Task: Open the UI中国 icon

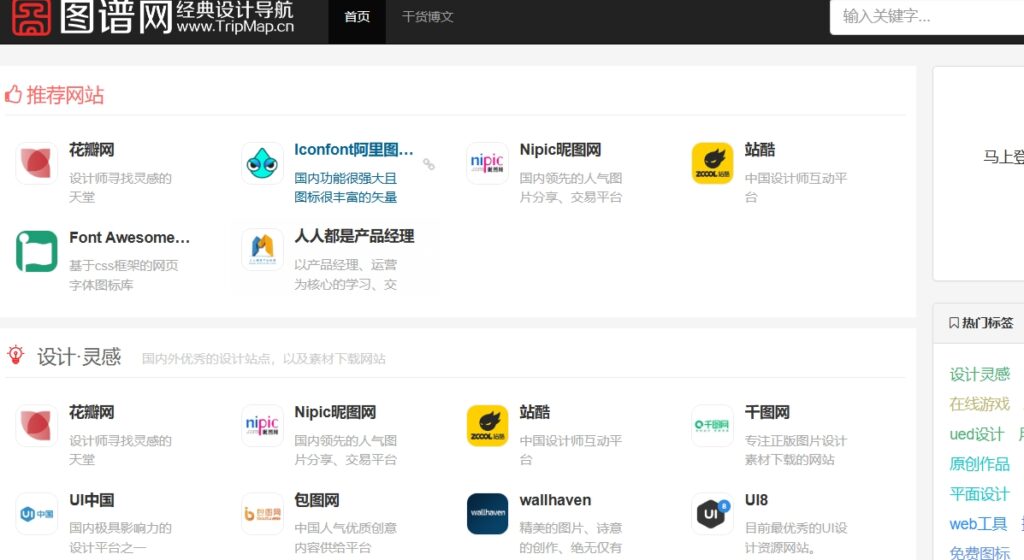Action: tap(37, 514)
